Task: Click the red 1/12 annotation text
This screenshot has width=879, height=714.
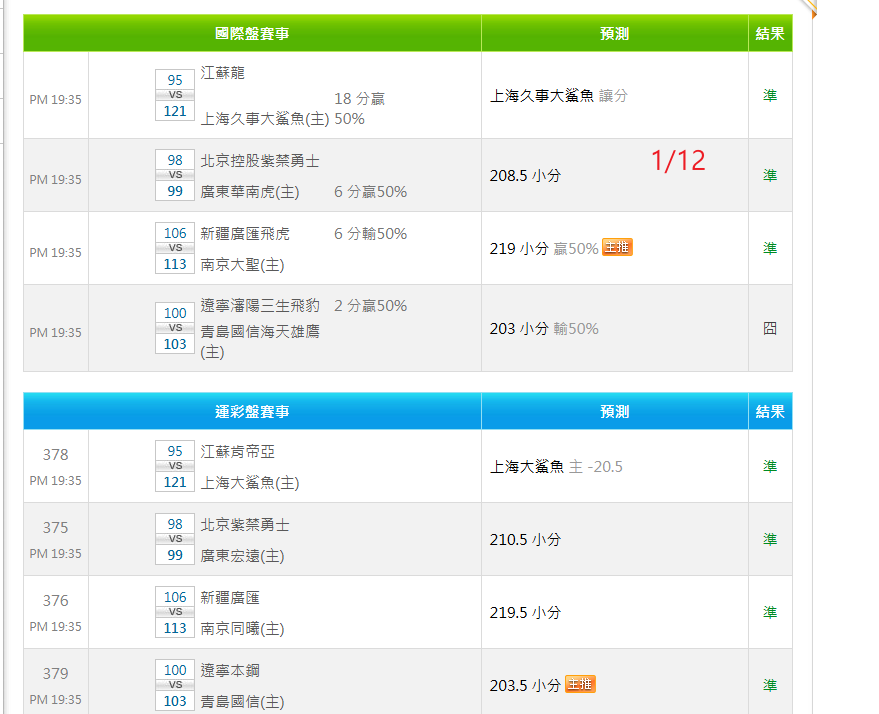Action: point(678,160)
